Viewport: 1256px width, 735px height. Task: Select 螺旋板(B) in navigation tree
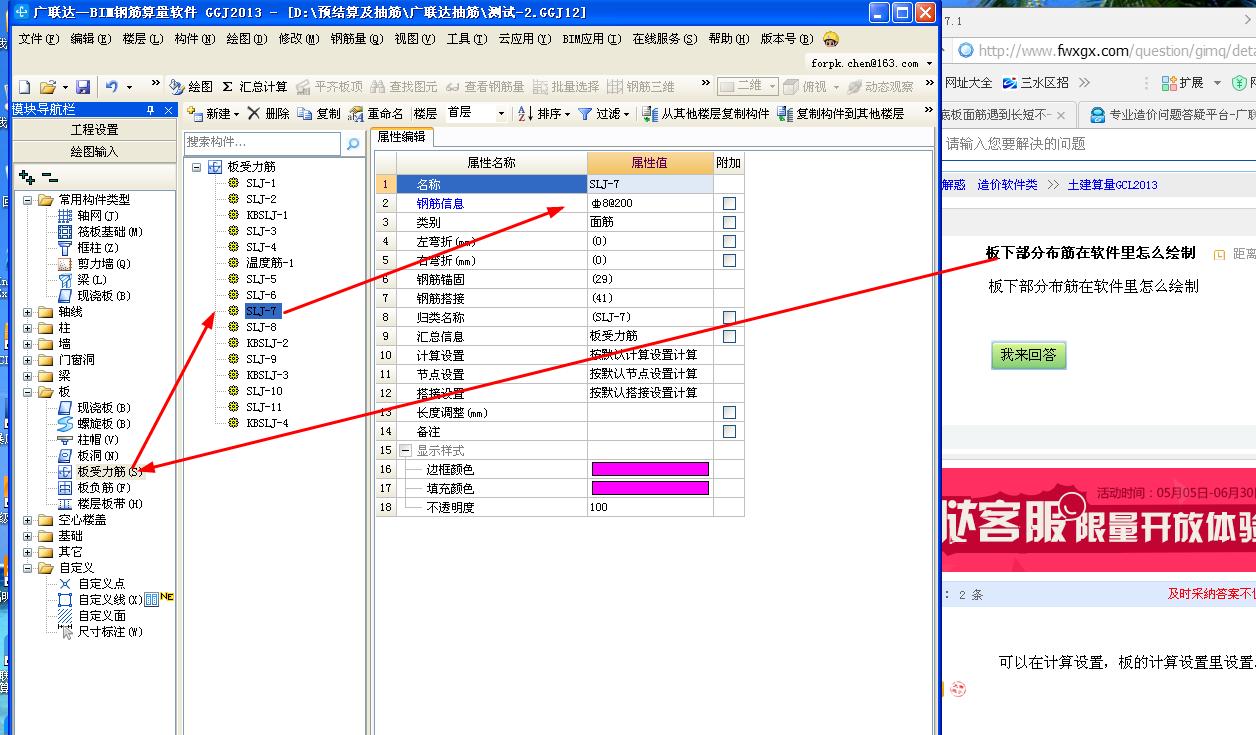(104, 424)
